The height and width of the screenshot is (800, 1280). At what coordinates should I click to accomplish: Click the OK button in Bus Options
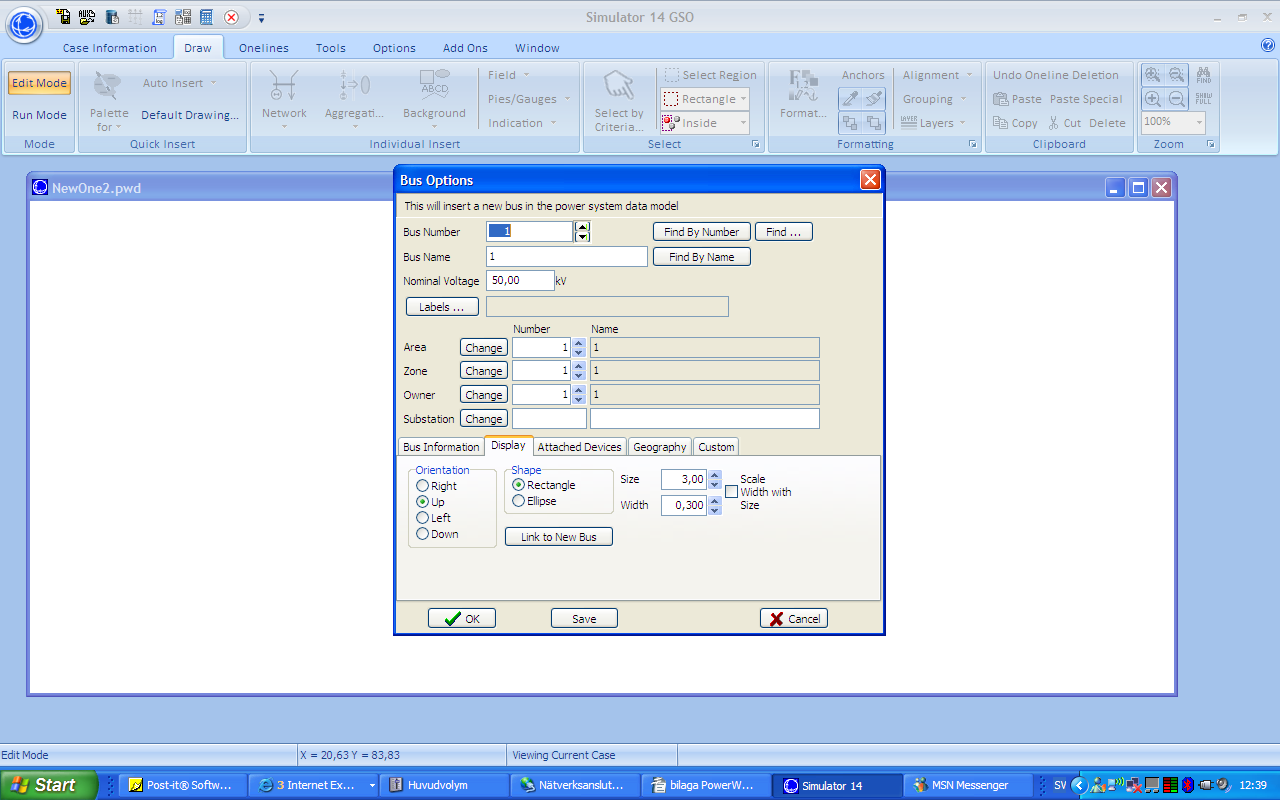coord(462,618)
